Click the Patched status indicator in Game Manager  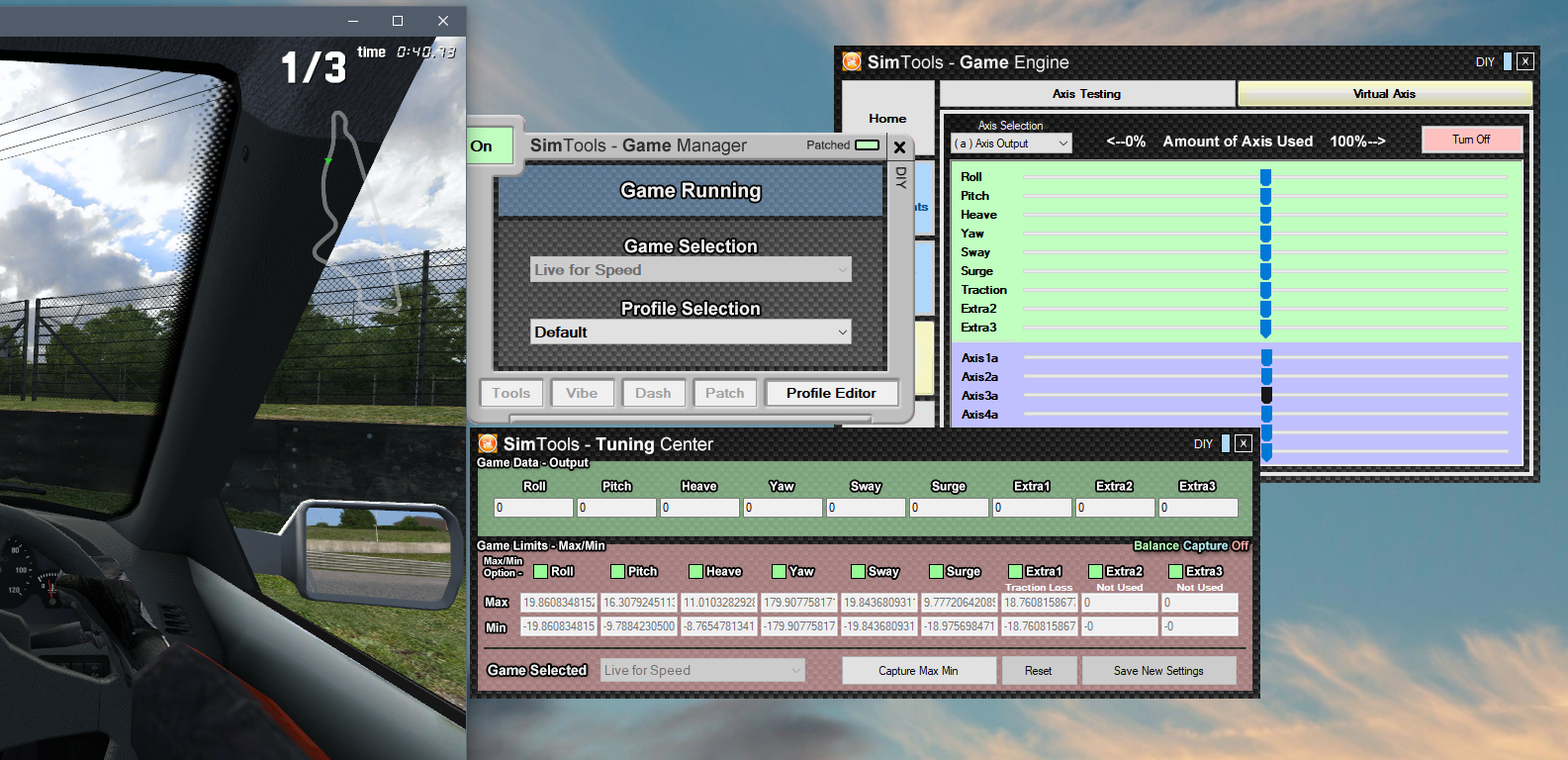[868, 144]
